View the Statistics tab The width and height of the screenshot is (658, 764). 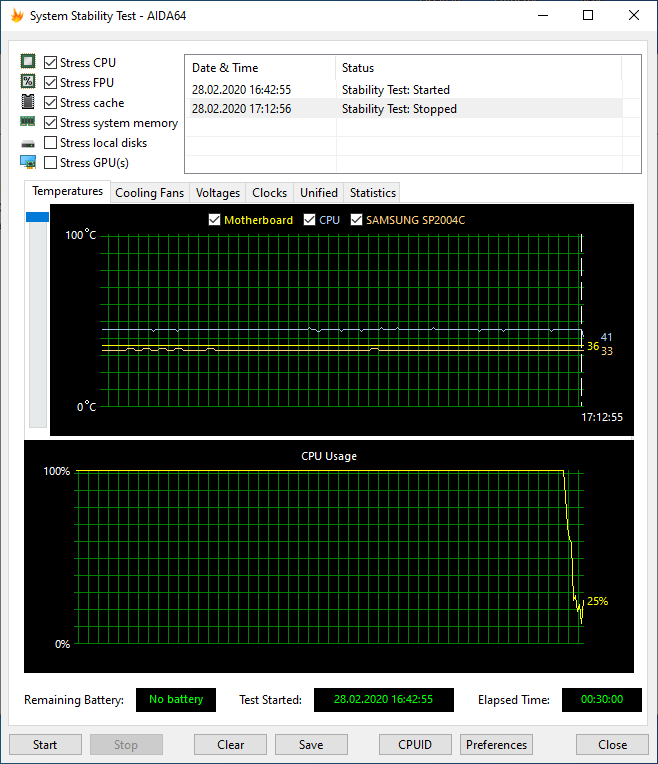coord(373,193)
